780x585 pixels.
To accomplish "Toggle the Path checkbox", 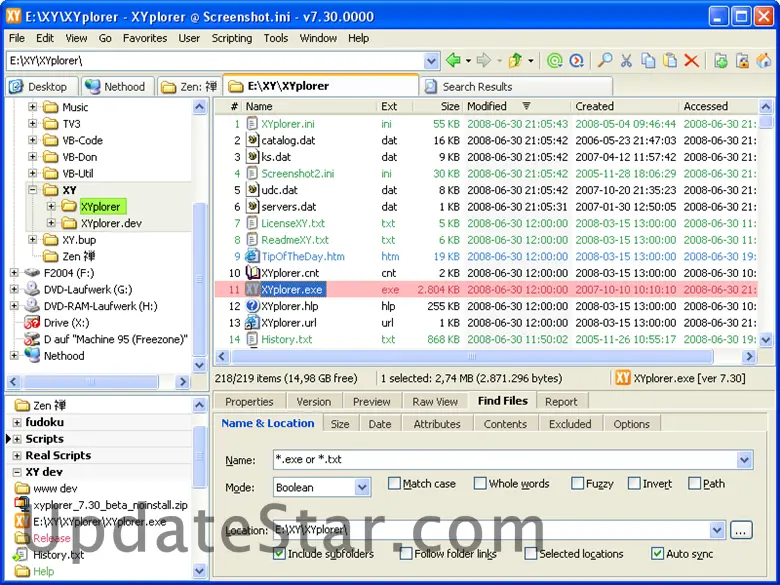I will 694,483.
